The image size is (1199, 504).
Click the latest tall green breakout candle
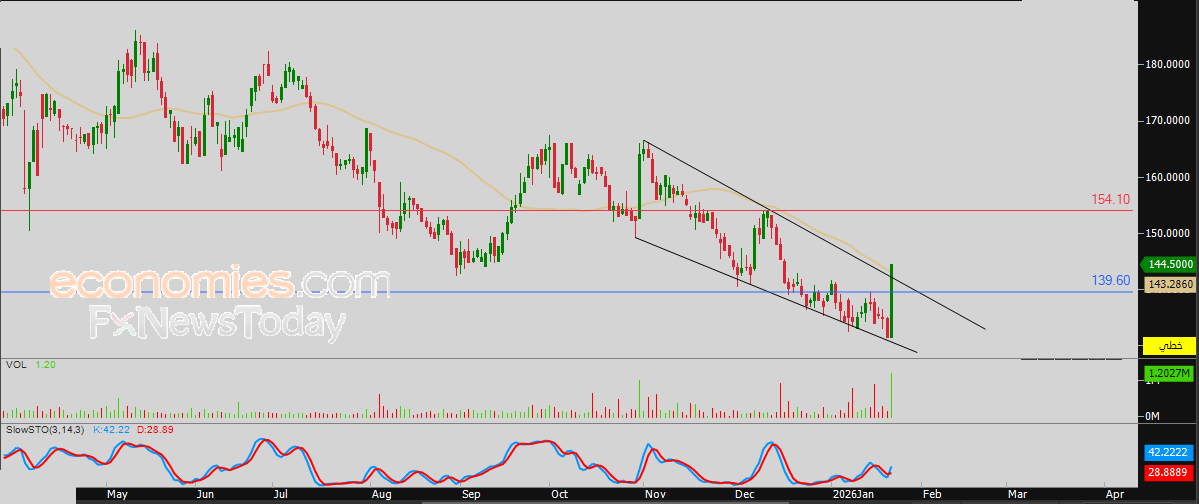click(x=892, y=301)
